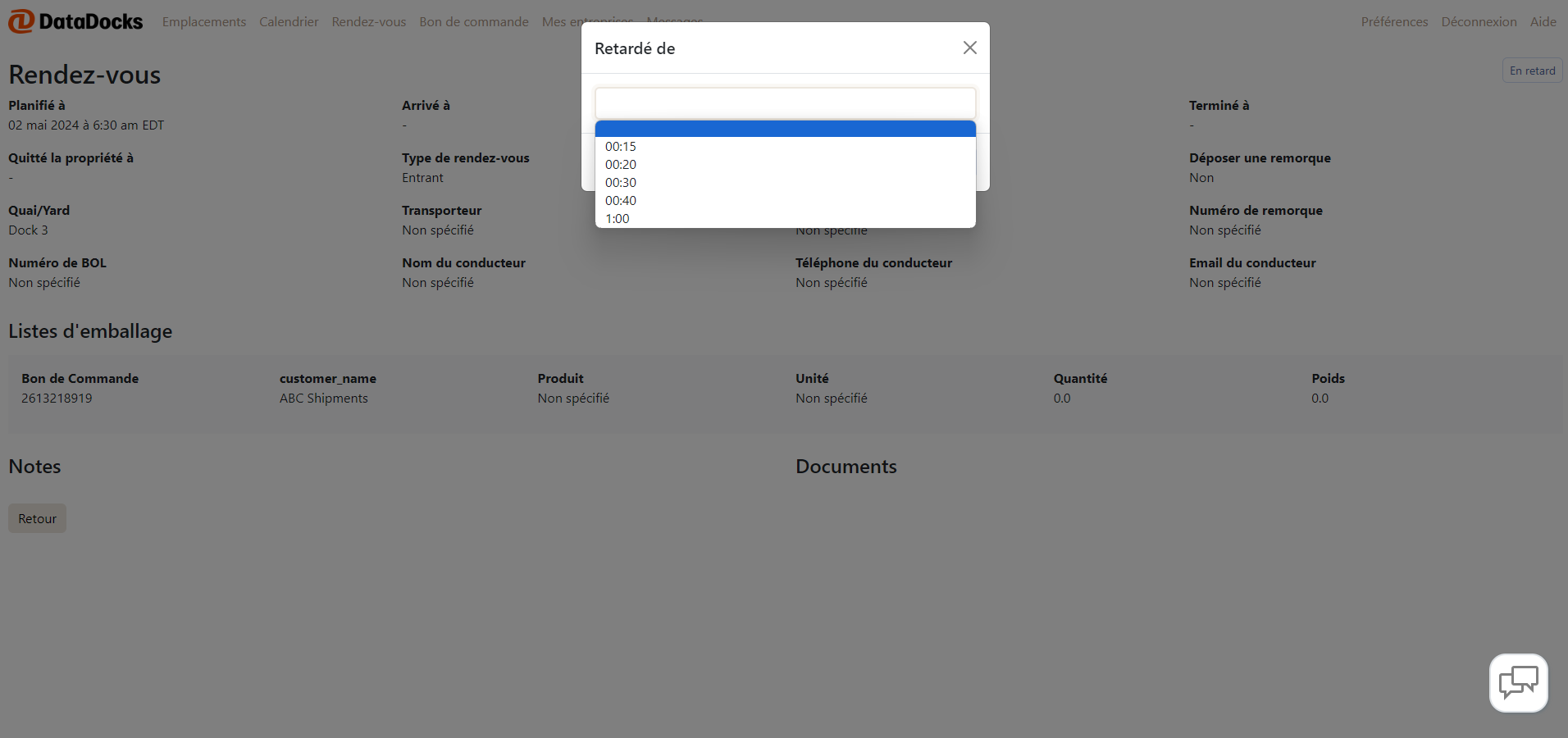Click the Quantité value 0.0

1062,398
